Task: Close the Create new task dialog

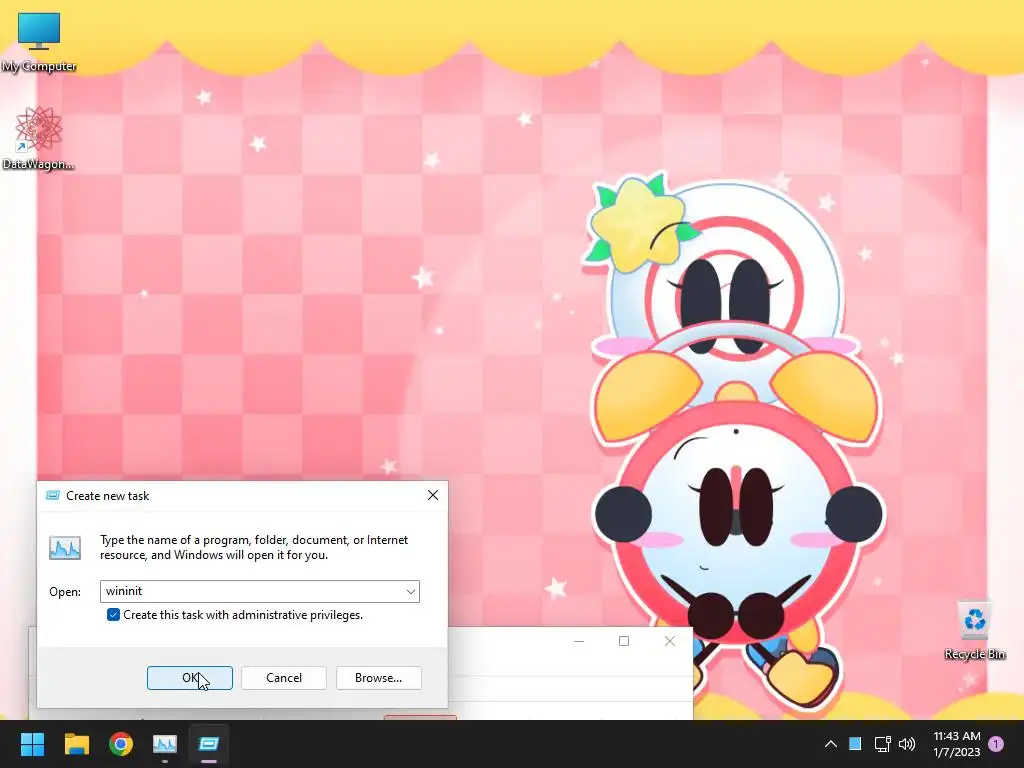Action: pyautogui.click(x=432, y=496)
